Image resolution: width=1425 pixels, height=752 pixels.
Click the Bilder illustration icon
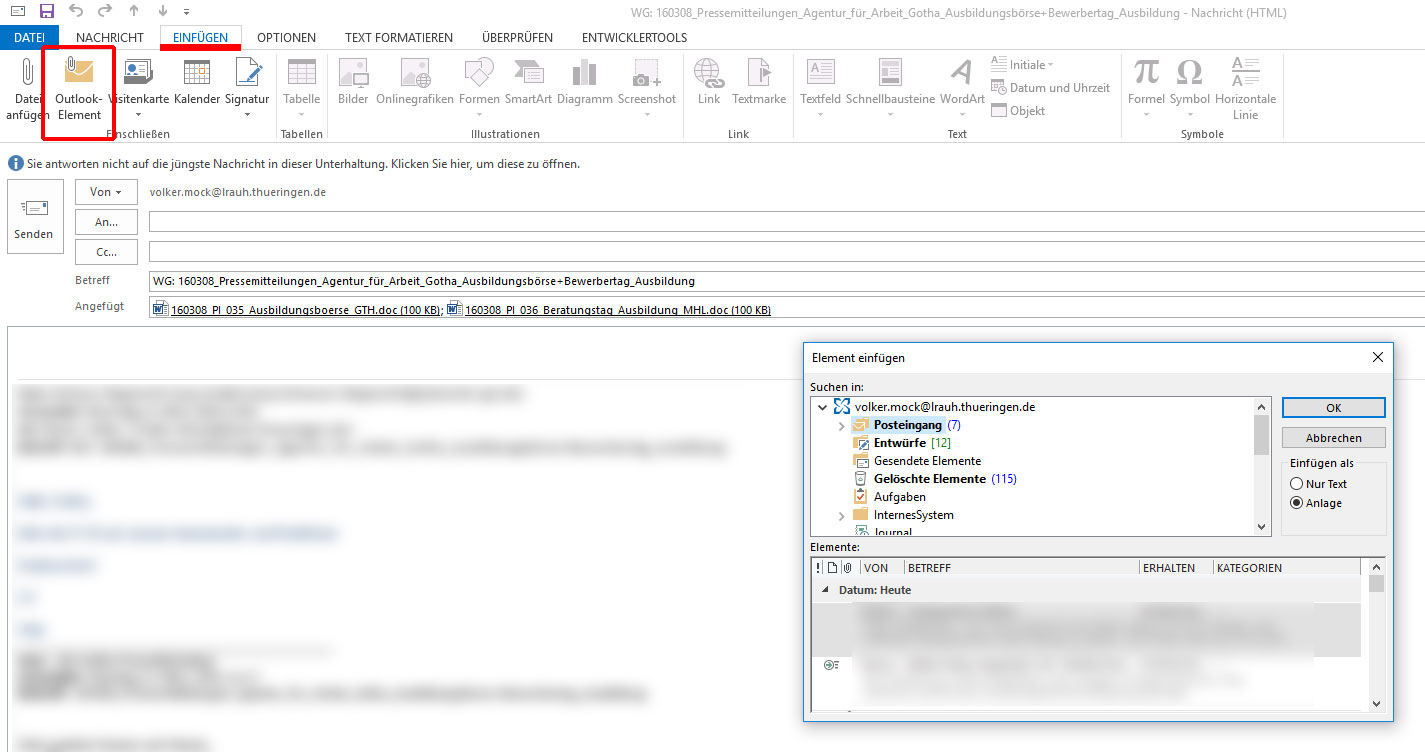(x=353, y=71)
